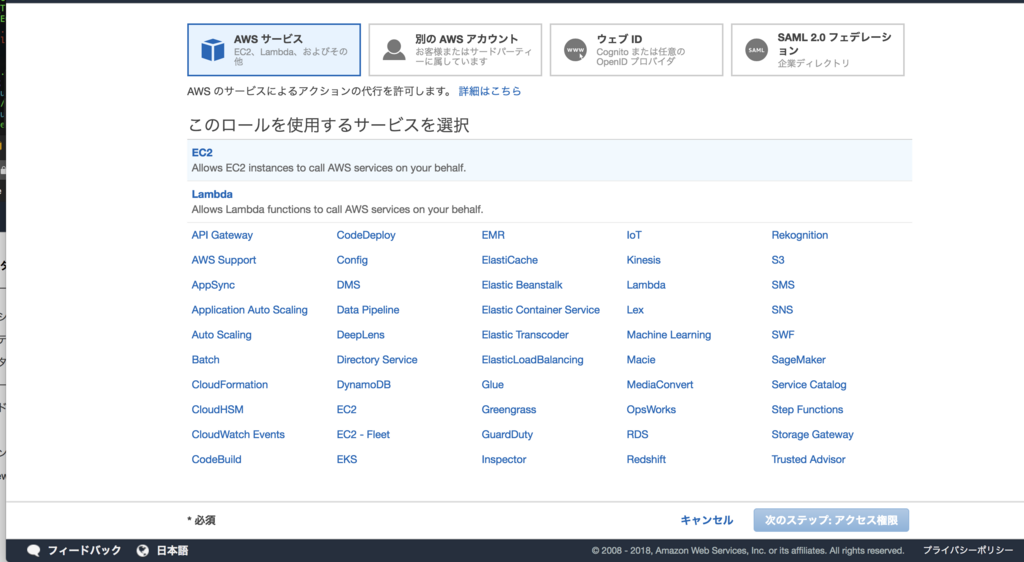
Task: Select Elastic Container Service
Action: (x=541, y=310)
